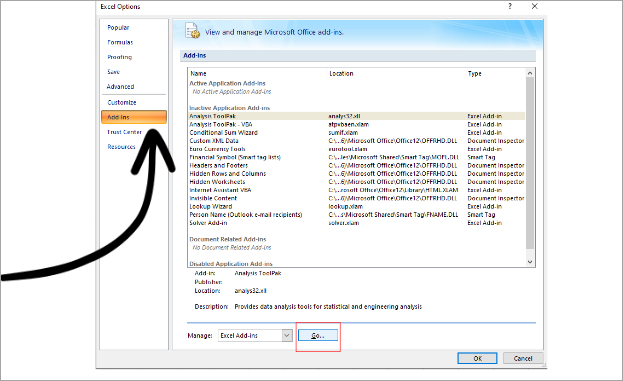Image resolution: width=623 pixels, height=381 pixels.
Task: Click the Document Related Add-ins group heading
Action: (228, 239)
